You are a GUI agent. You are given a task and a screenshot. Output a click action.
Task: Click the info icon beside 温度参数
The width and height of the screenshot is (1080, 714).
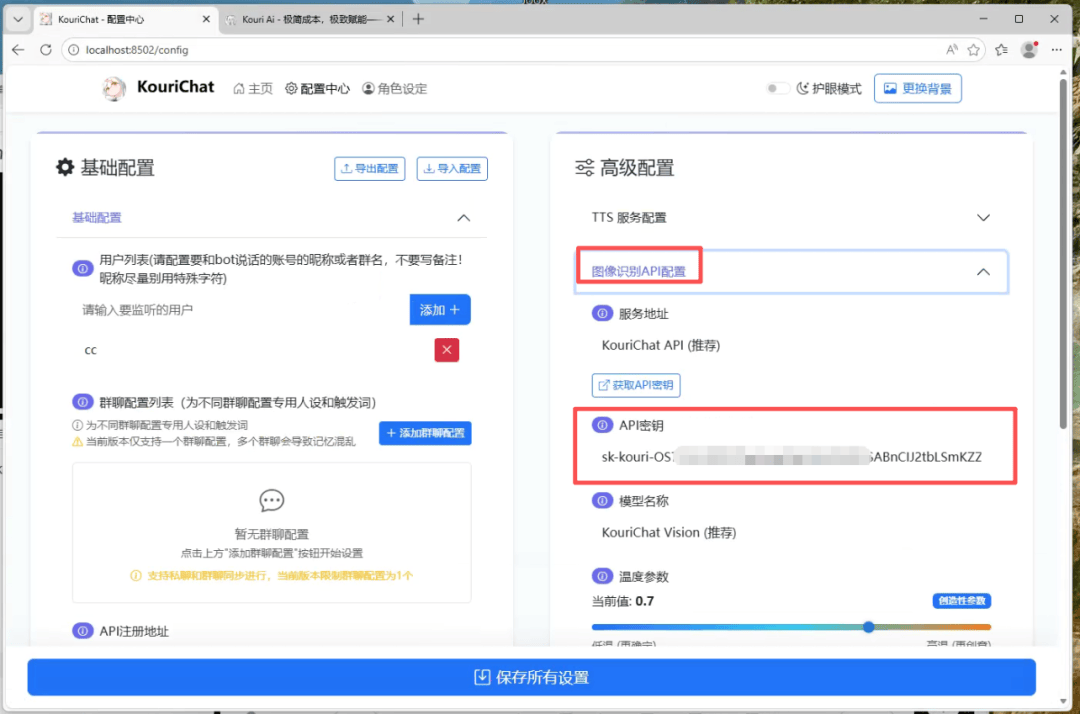602,576
